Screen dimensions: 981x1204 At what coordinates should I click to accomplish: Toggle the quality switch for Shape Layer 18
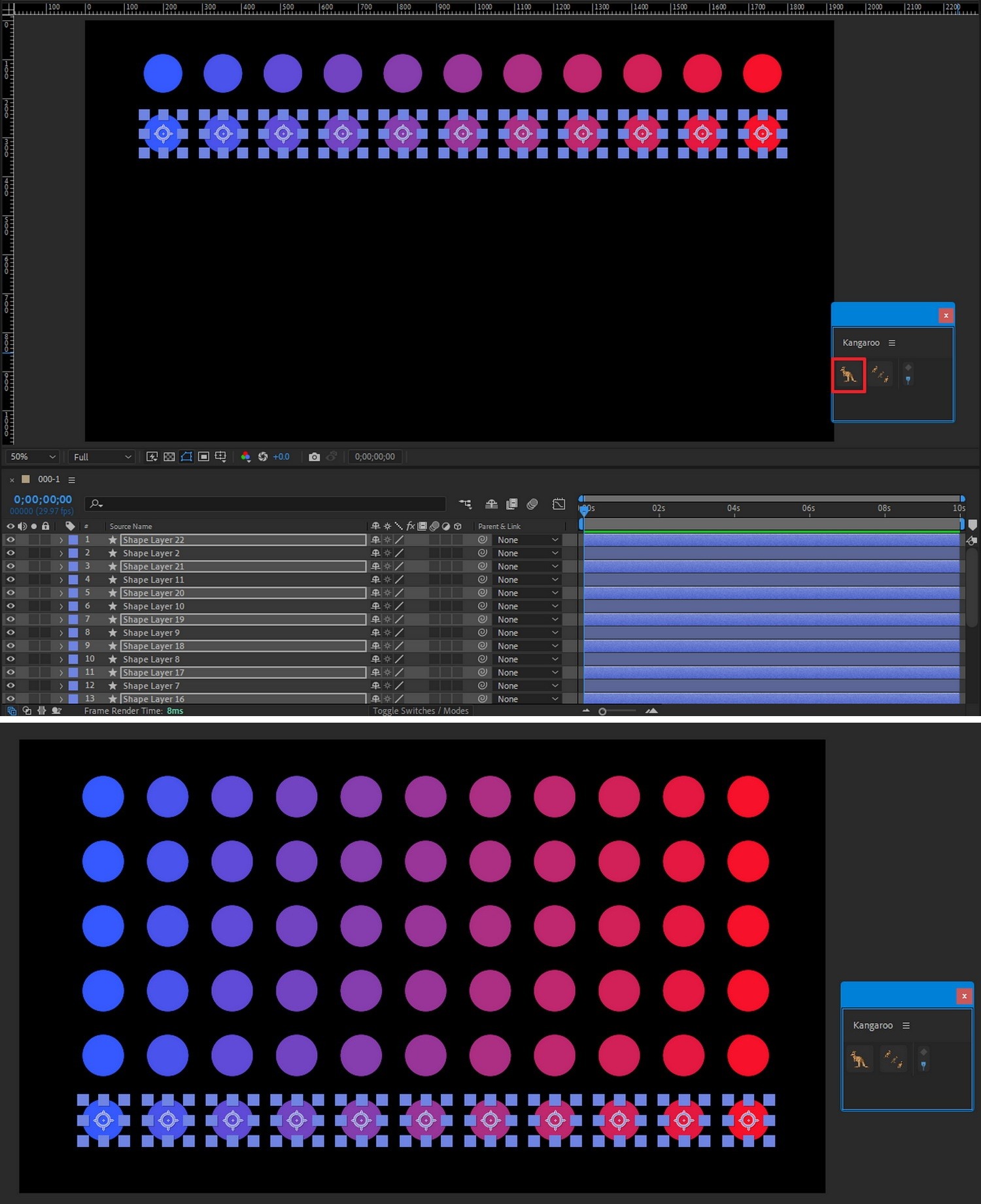pos(399,645)
